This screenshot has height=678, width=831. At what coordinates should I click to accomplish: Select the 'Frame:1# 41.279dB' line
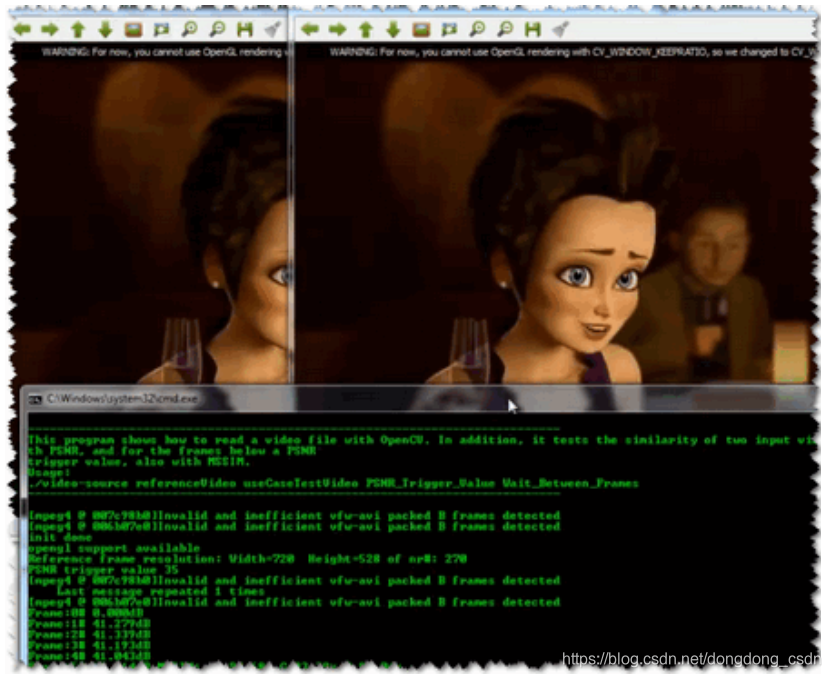[x=89, y=624]
